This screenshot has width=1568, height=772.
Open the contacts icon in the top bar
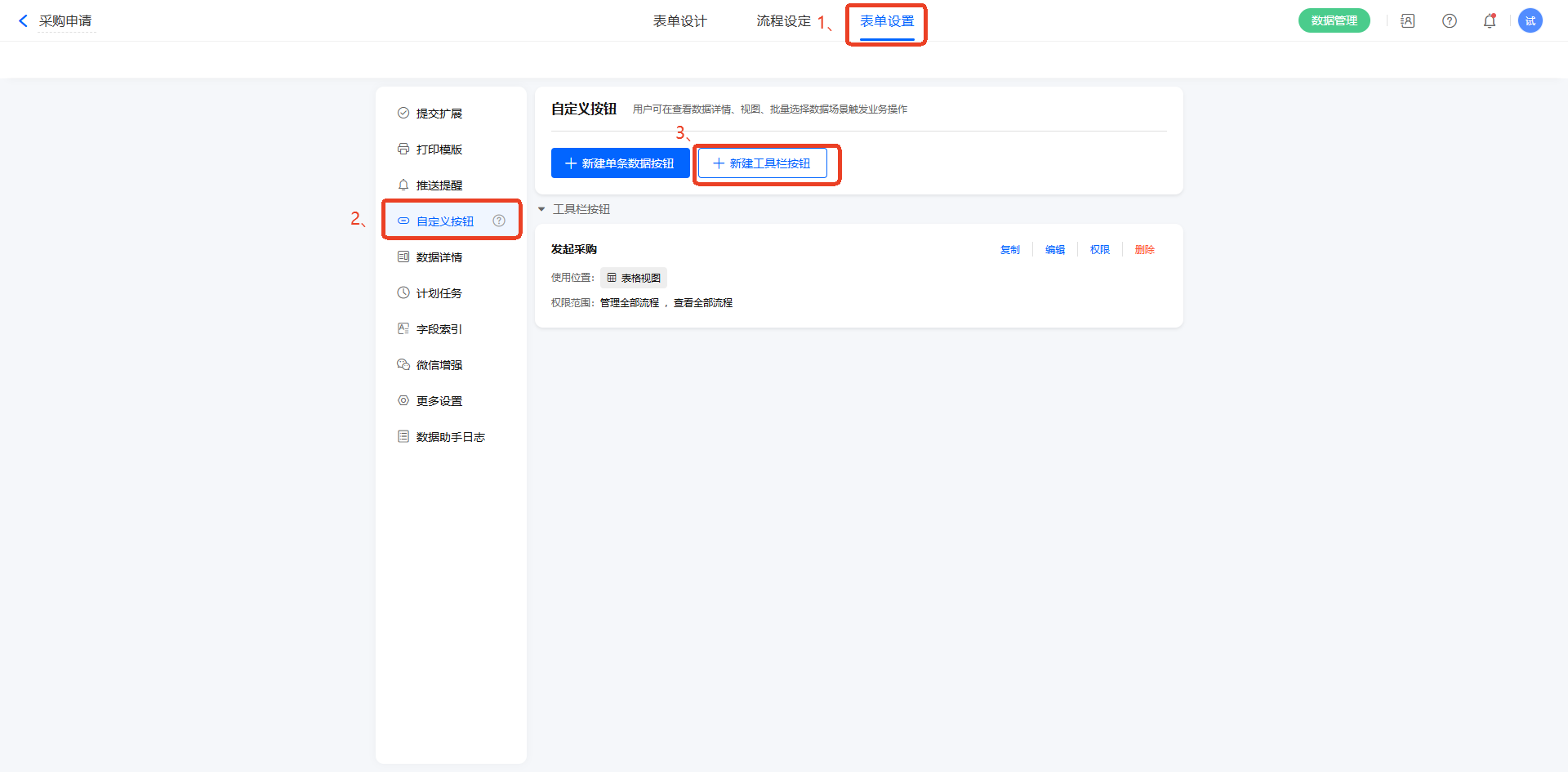1408,21
